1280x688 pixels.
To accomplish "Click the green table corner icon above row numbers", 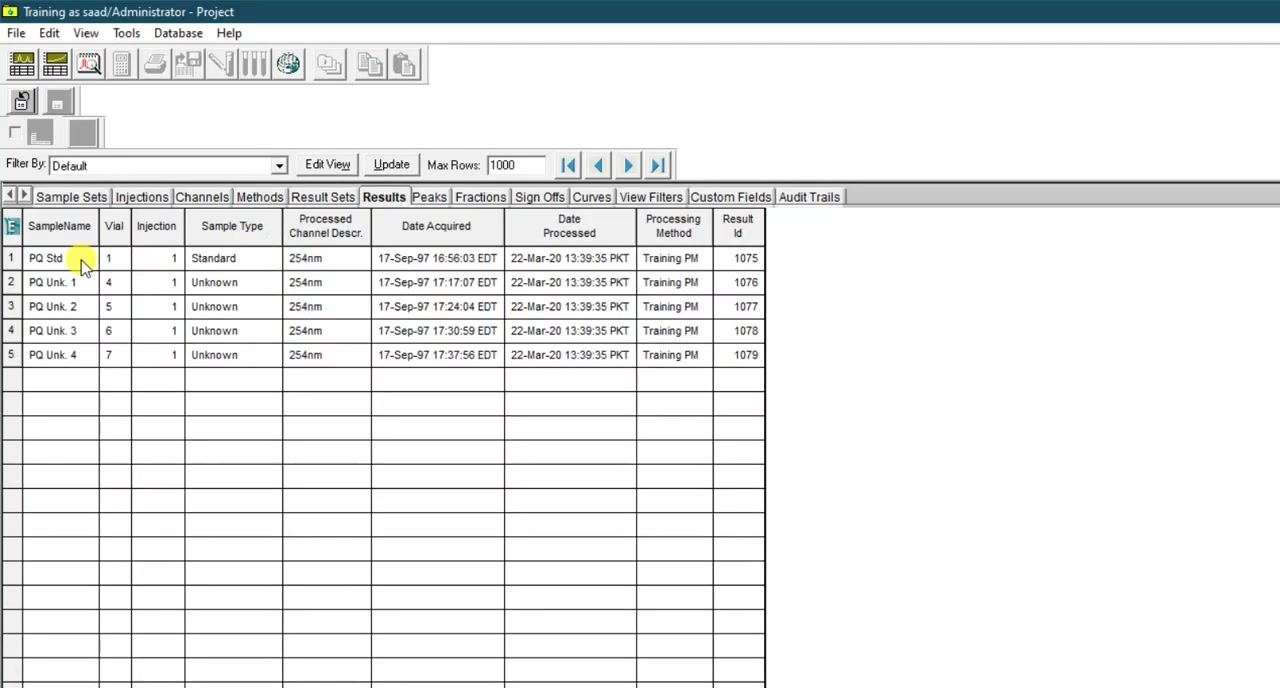I will (12, 226).
